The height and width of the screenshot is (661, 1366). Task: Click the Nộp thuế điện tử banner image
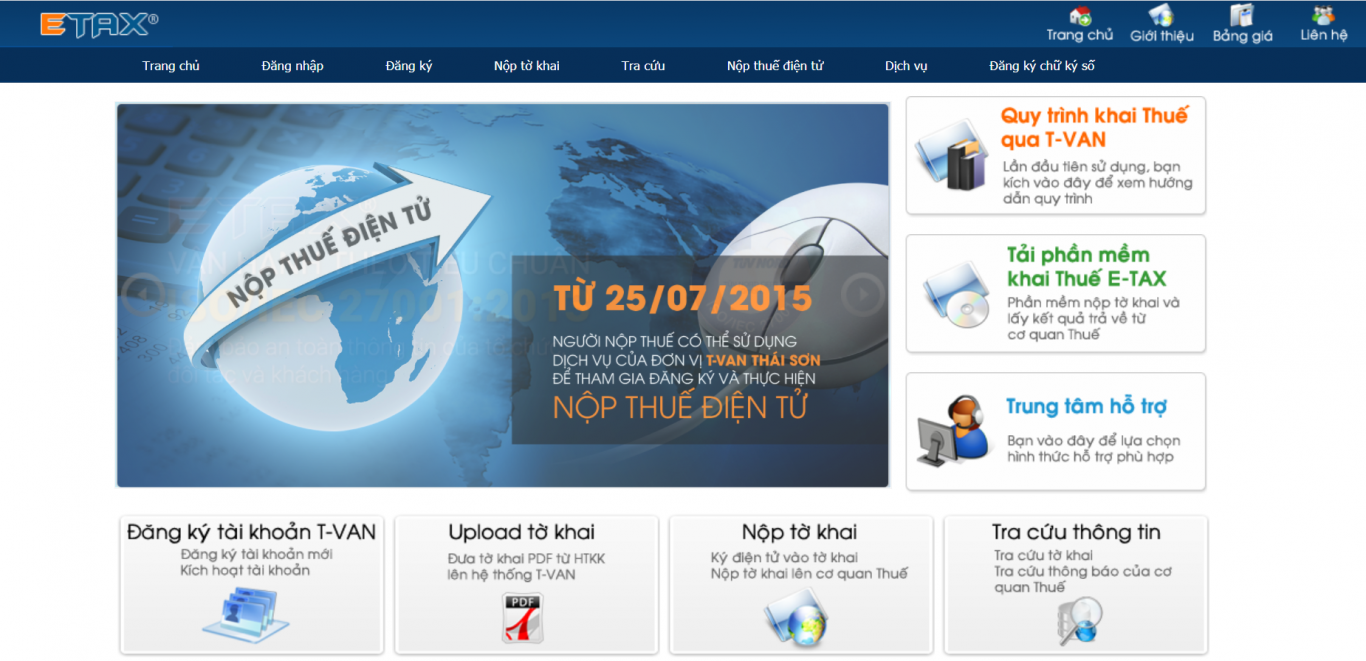(x=503, y=295)
